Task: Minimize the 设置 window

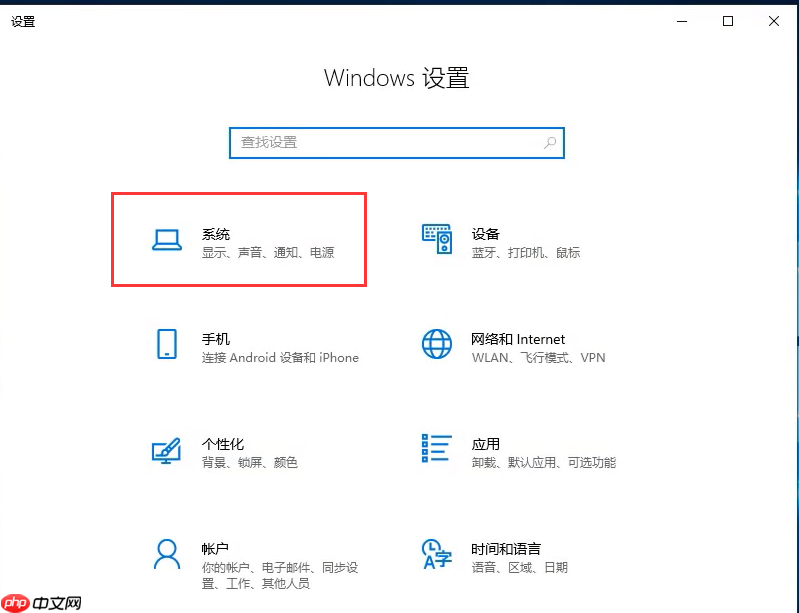Action: (x=682, y=21)
